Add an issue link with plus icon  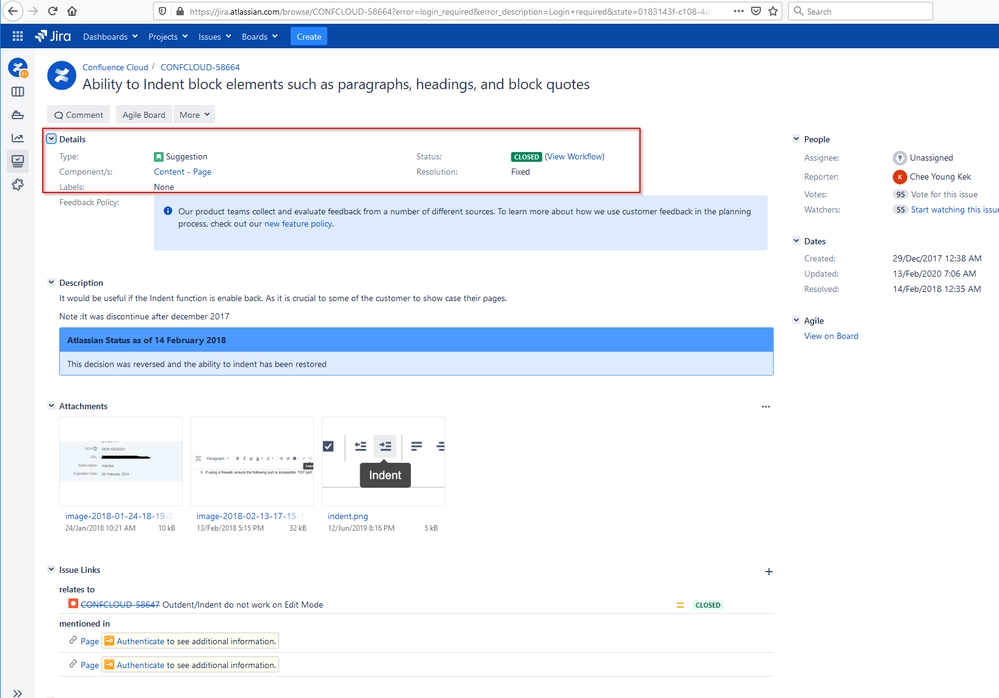768,571
